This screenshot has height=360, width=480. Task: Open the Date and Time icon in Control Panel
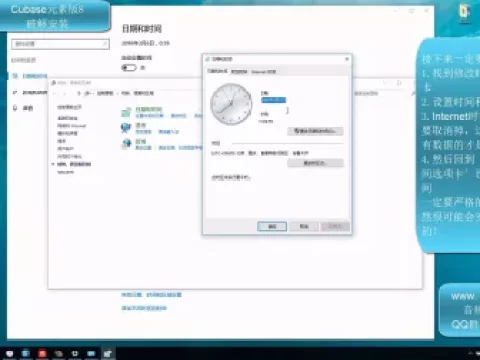point(126,112)
